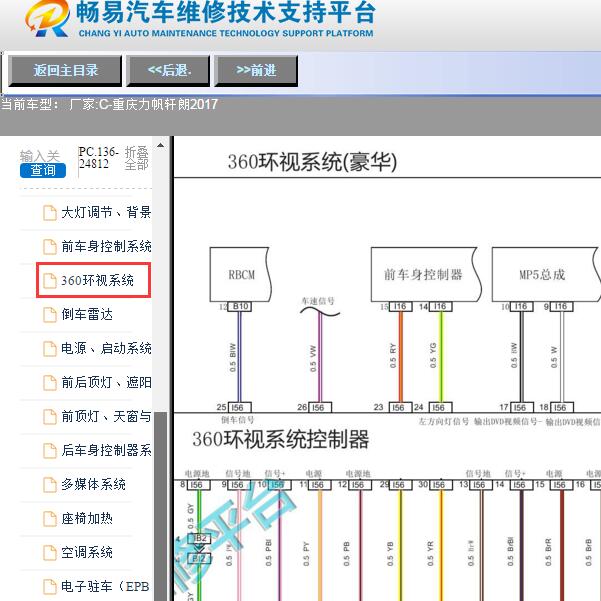Viewport: 601px width, 601px height.
Task: Click the page icon beside 多媒体系统
Action: coord(49,484)
